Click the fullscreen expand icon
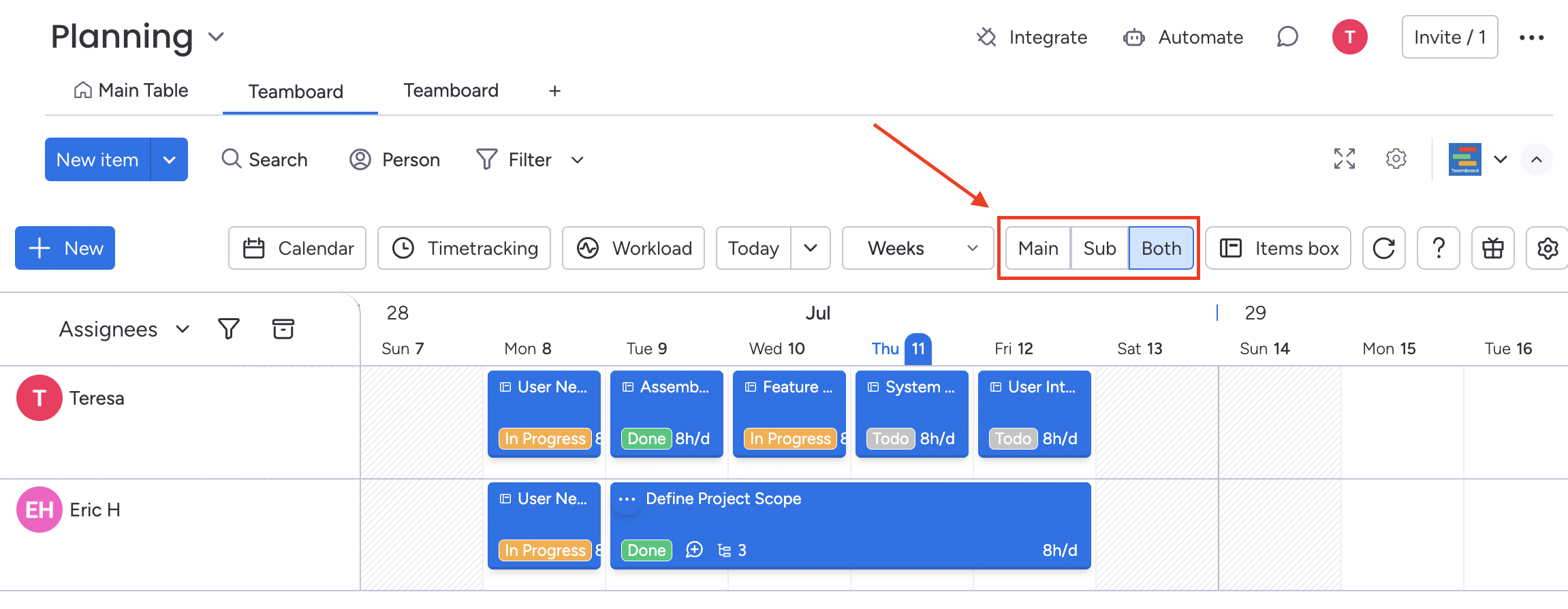The width and height of the screenshot is (1568, 609). [1344, 159]
